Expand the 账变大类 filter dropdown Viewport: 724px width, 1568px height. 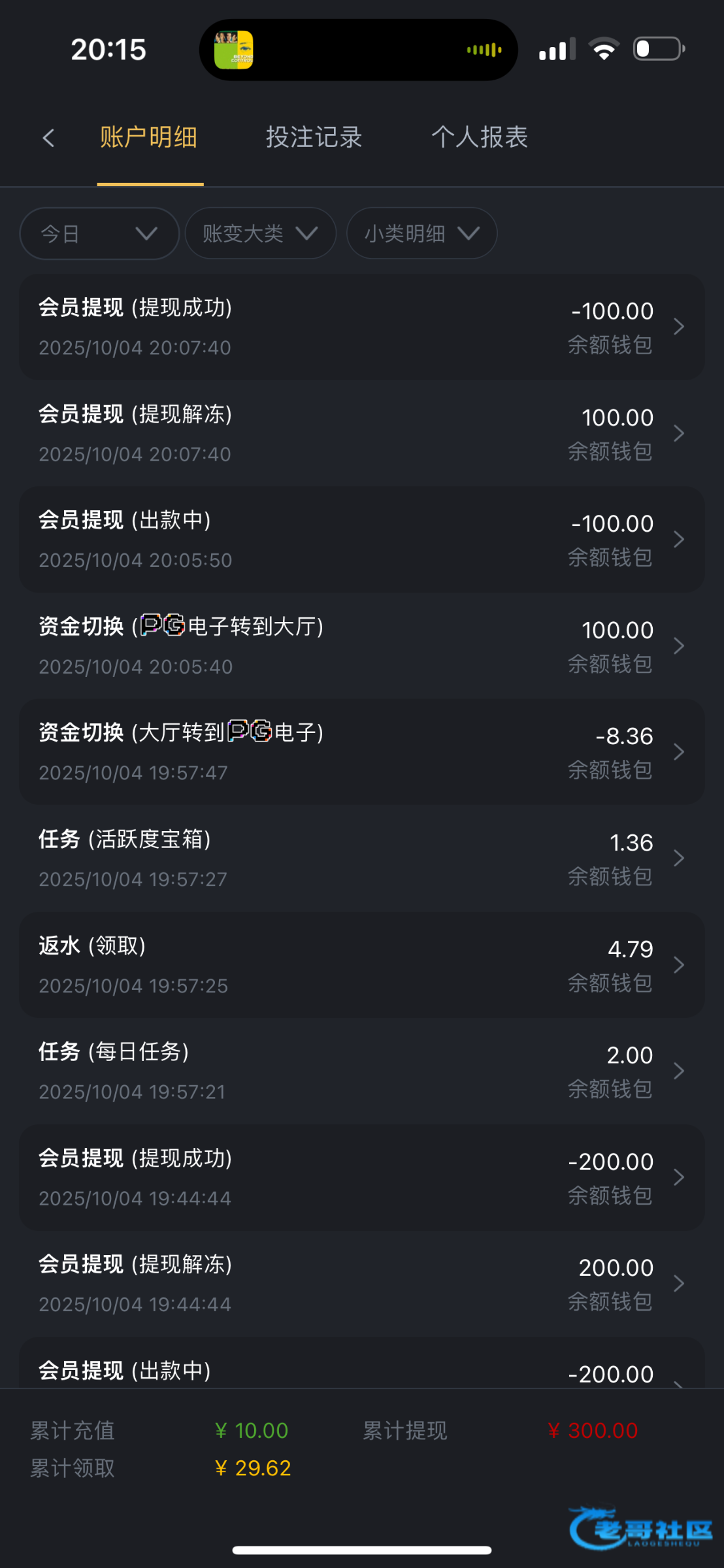point(260,233)
